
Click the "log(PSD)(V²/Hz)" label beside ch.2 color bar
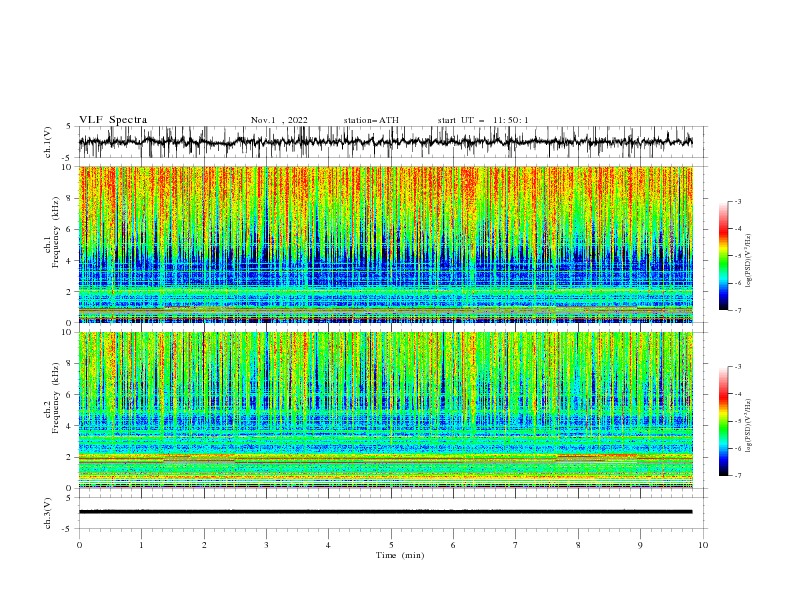(x=749, y=425)
